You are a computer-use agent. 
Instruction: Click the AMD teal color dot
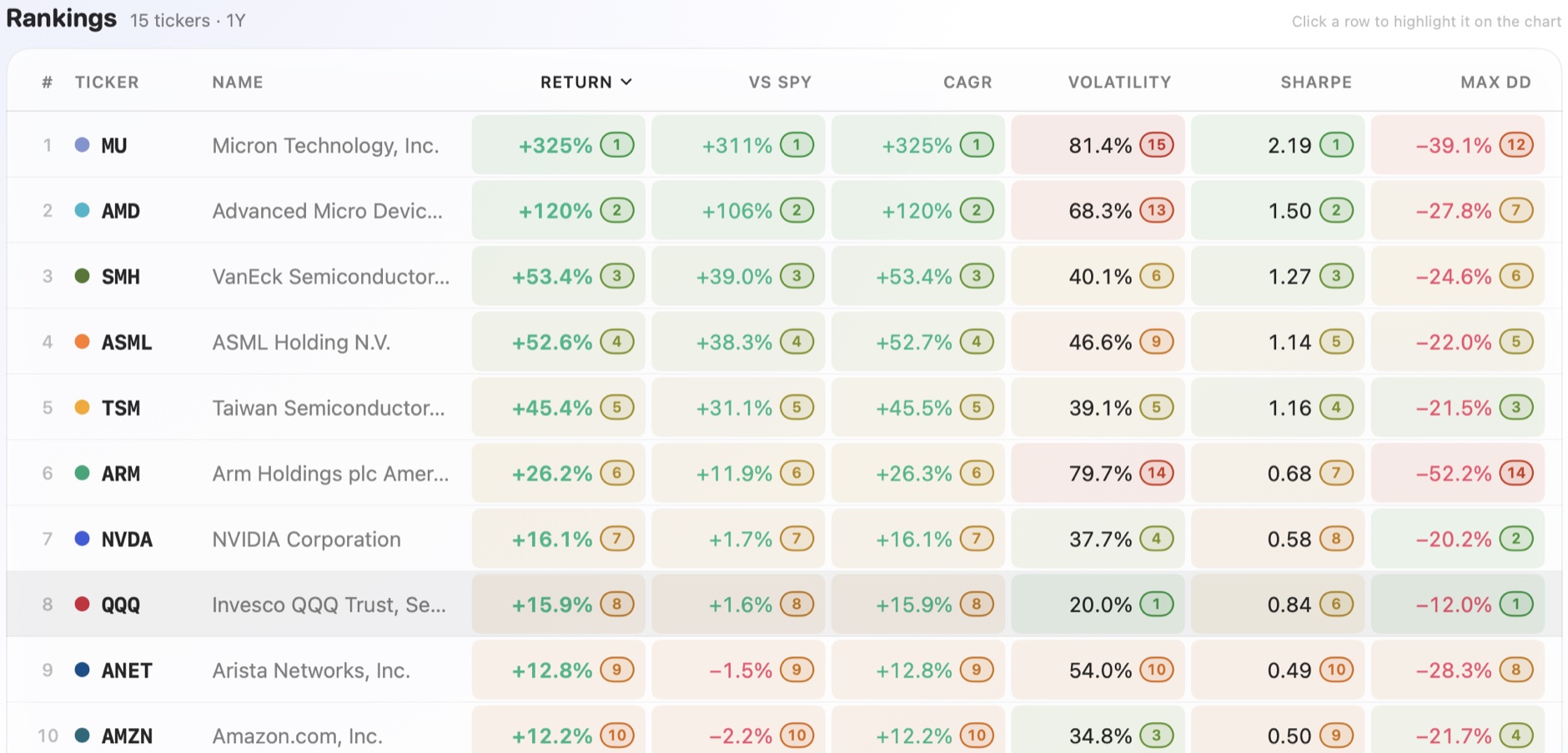point(82,210)
